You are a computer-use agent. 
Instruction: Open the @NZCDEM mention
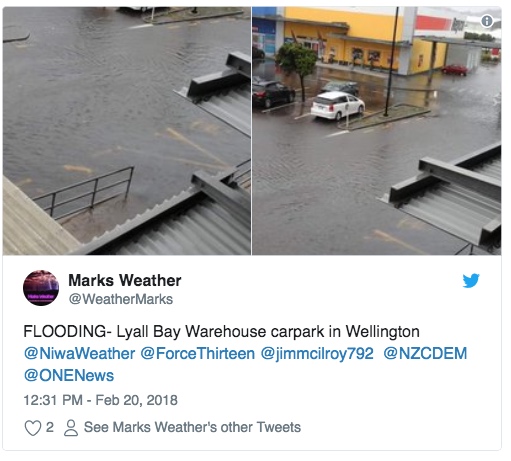pyautogui.click(x=425, y=353)
